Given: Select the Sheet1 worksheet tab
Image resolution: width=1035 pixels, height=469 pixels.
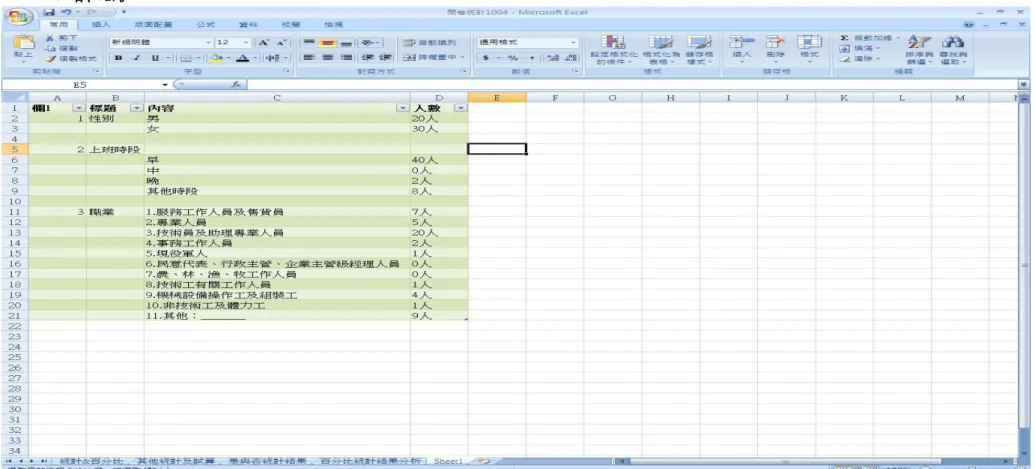Looking at the screenshot, I should [448, 461].
